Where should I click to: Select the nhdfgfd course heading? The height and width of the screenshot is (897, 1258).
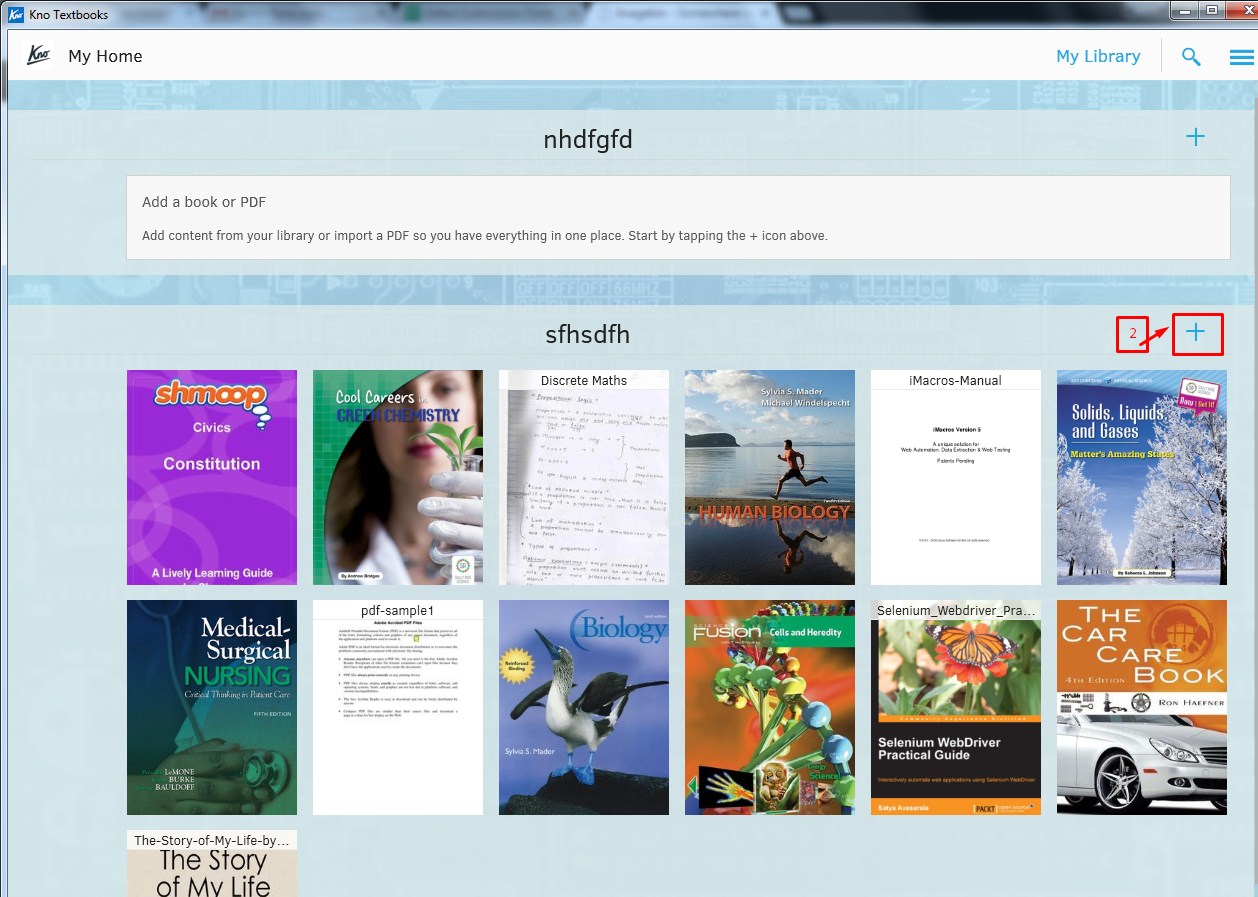[x=588, y=139]
